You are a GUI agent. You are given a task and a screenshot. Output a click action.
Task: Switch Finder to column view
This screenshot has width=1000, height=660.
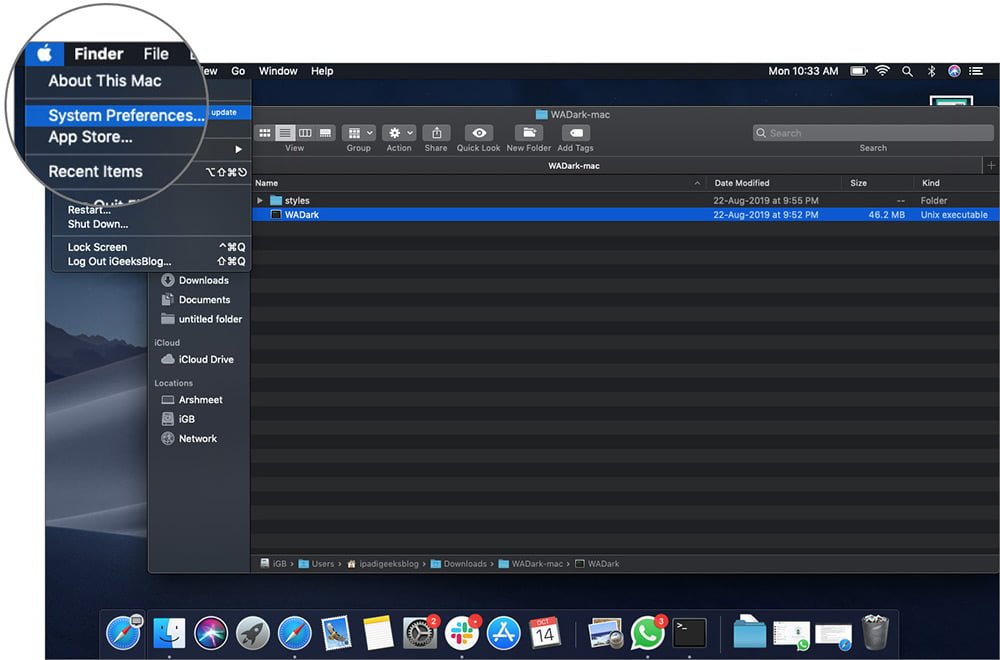point(305,133)
